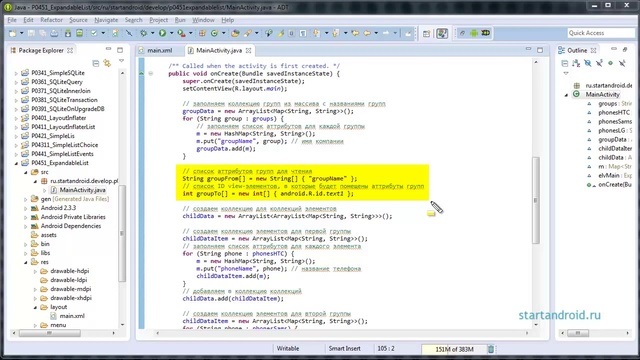The image size is (640, 360).
Task: Open the Run button dropdown arrow
Action: point(171,33)
